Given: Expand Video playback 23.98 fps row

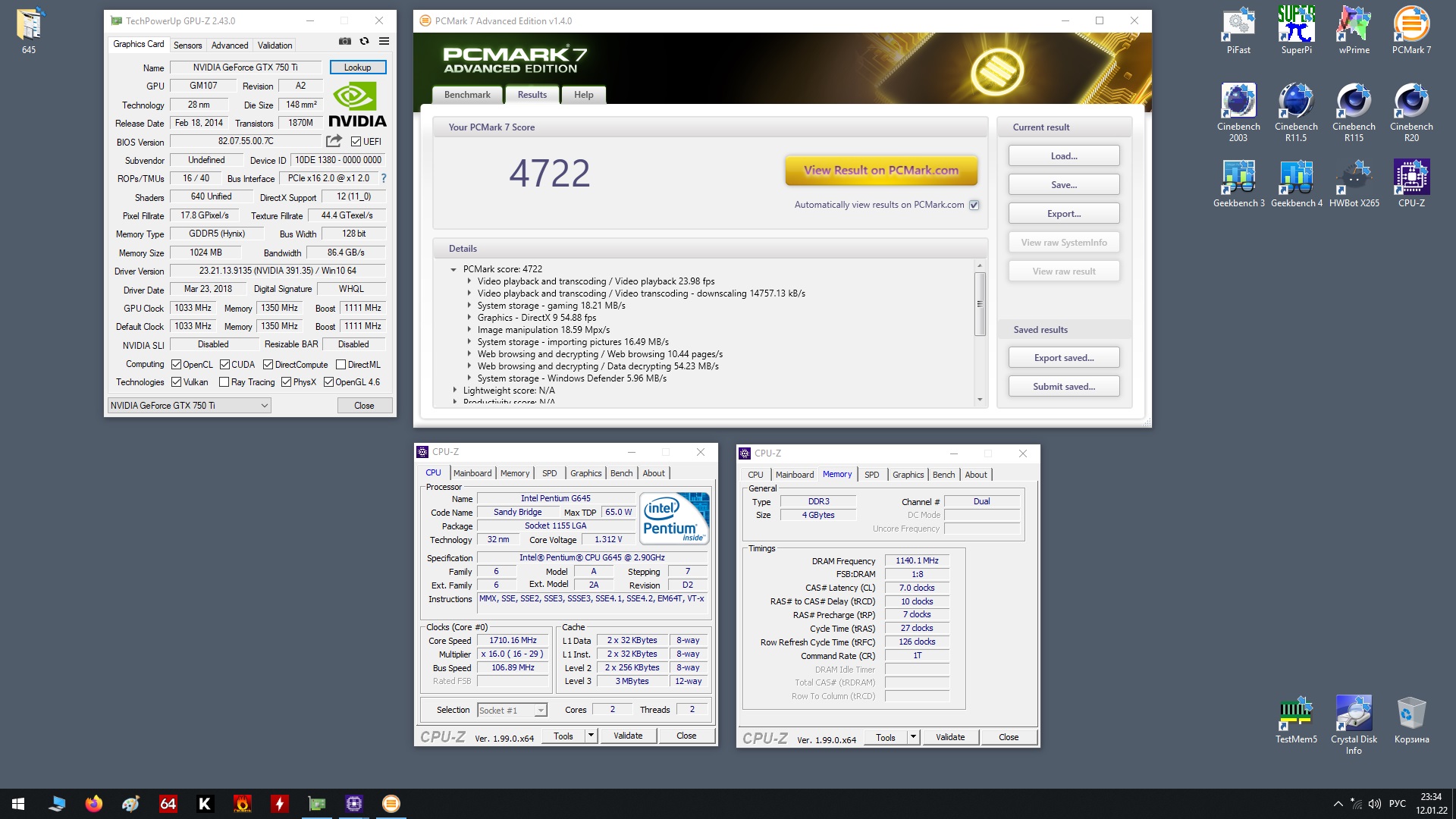Looking at the screenshot, I should tap(469, 281).
